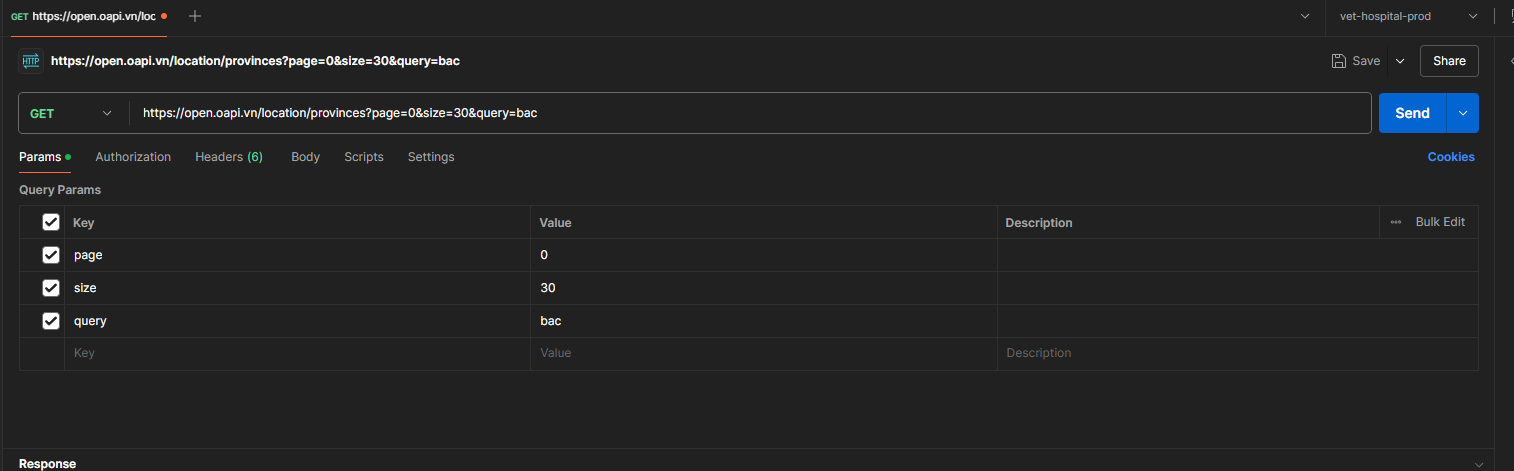
Task: Click the three-dots icon beside Bulk Edit
Action: pos(1396,222)
